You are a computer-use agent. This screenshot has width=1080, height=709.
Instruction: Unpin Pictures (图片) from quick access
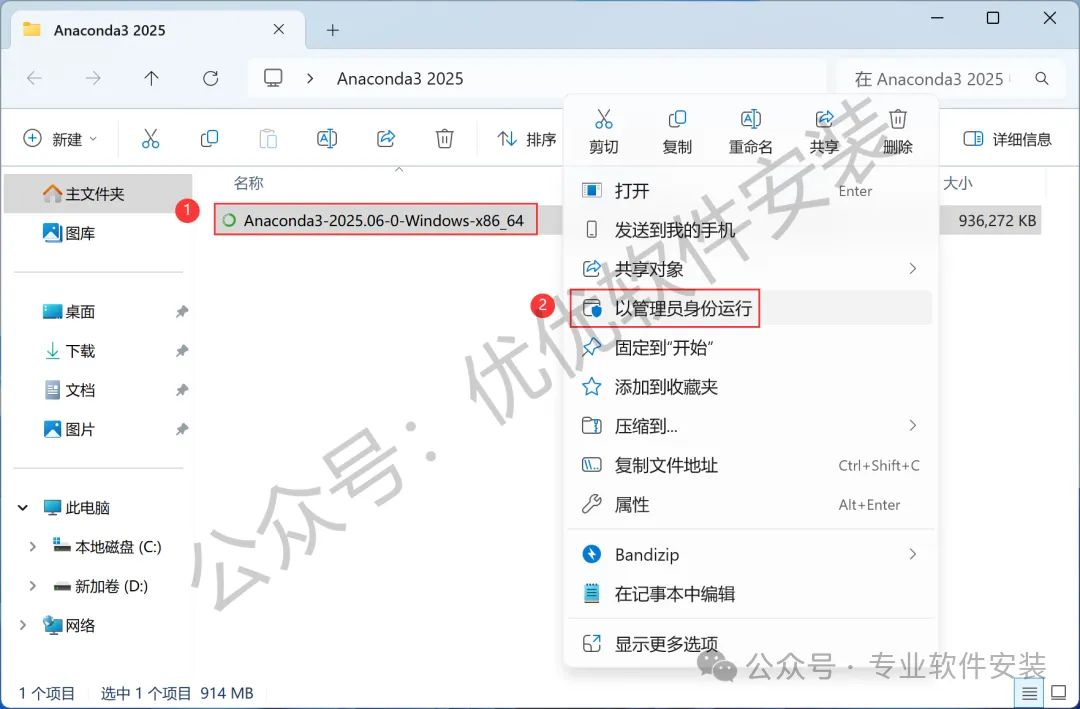click(181, 429)
